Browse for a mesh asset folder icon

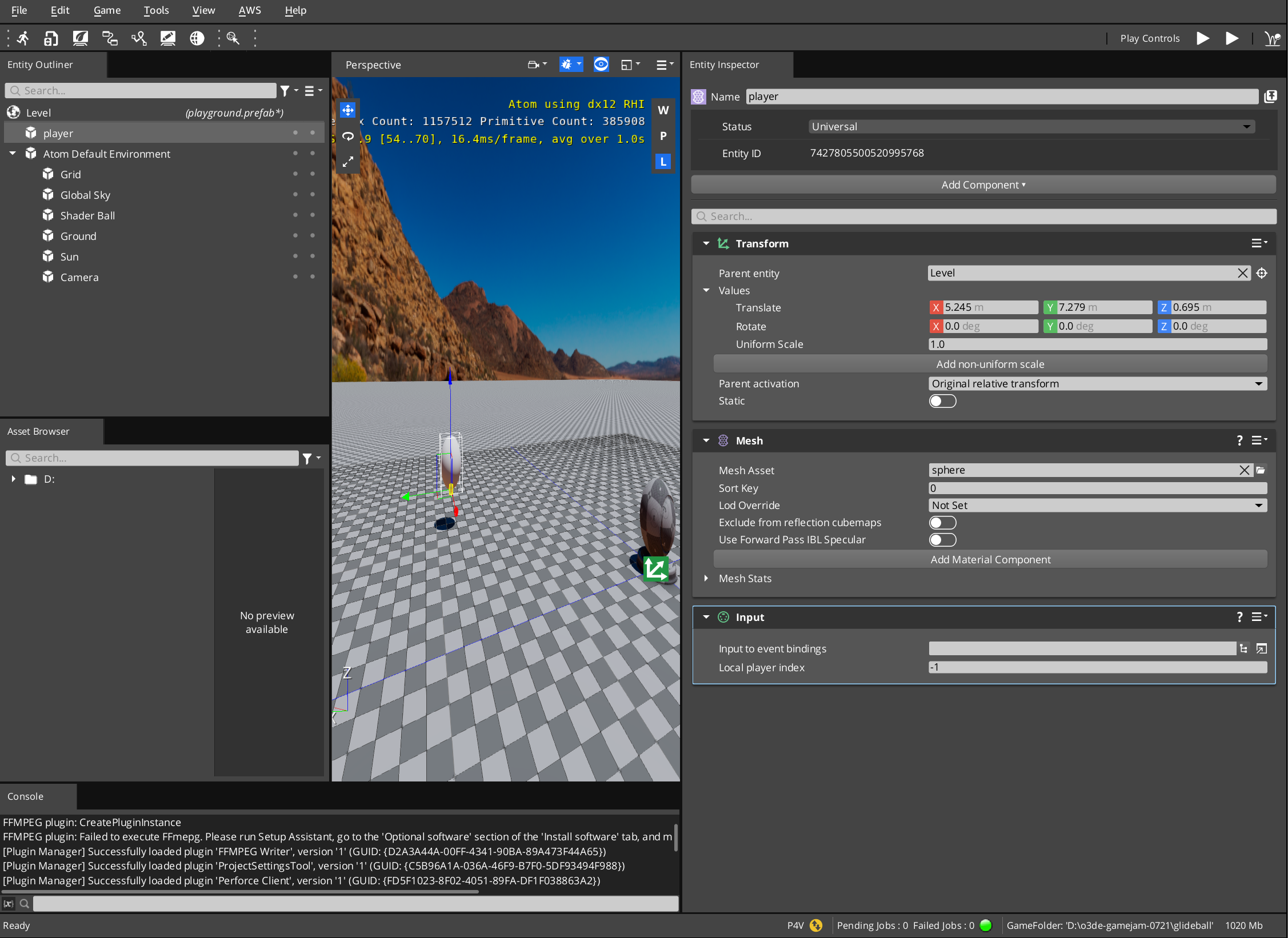pyautogui.click(x=1261, y=470)
